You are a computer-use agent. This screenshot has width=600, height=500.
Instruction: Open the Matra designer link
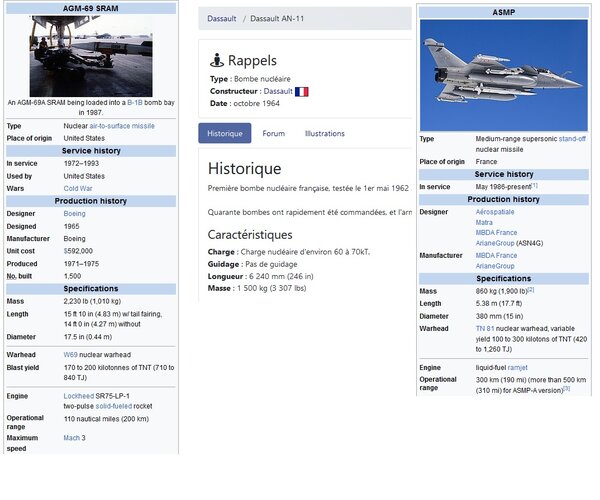pyautogui.click(x=484, y=222)
